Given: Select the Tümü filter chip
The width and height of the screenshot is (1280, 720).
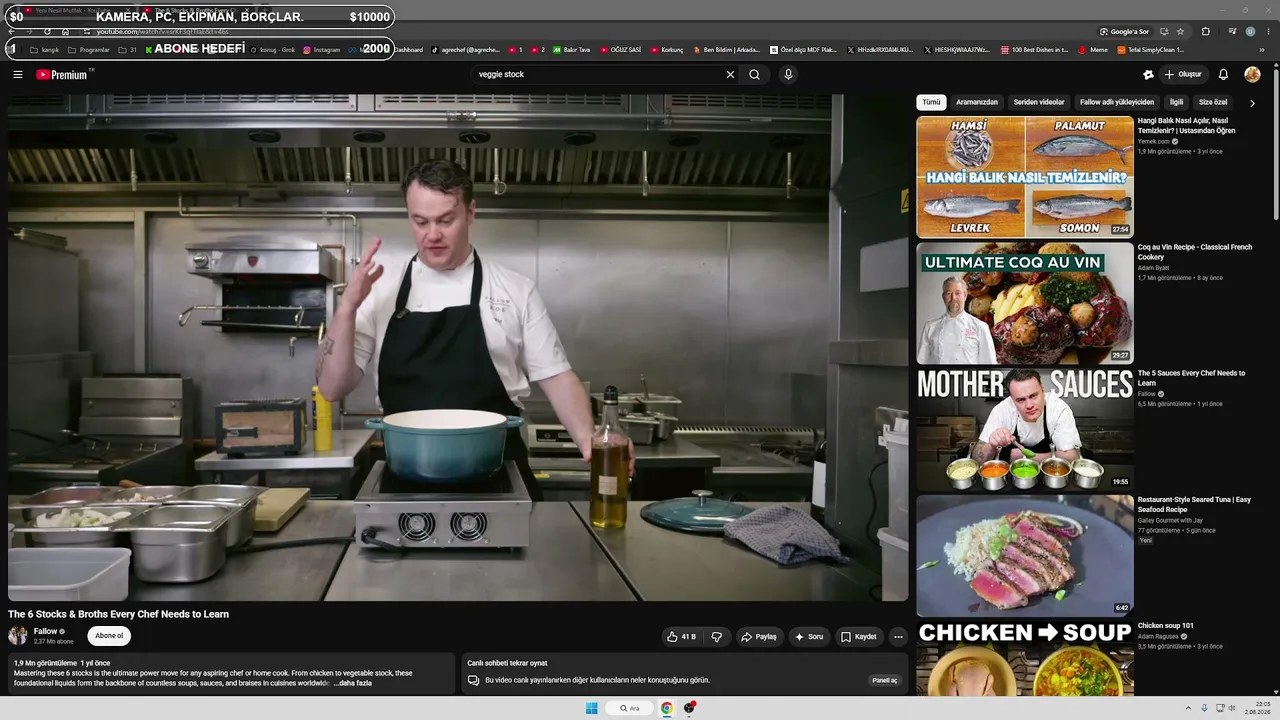Looking at the screenshot, I should pyautogui.click(x=931, y=102).
